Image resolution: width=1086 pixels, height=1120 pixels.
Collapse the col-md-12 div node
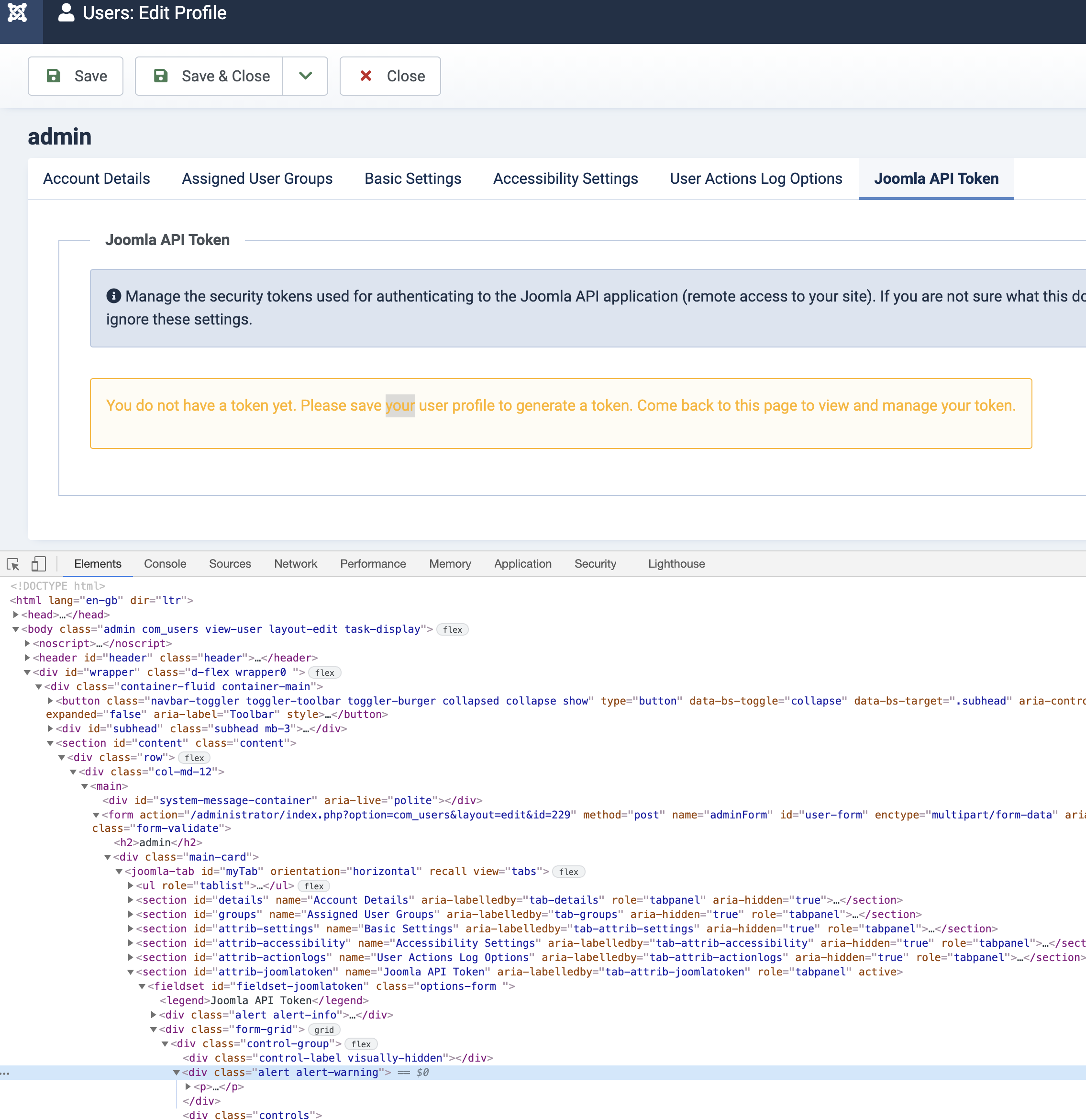(x=73, y=772)
